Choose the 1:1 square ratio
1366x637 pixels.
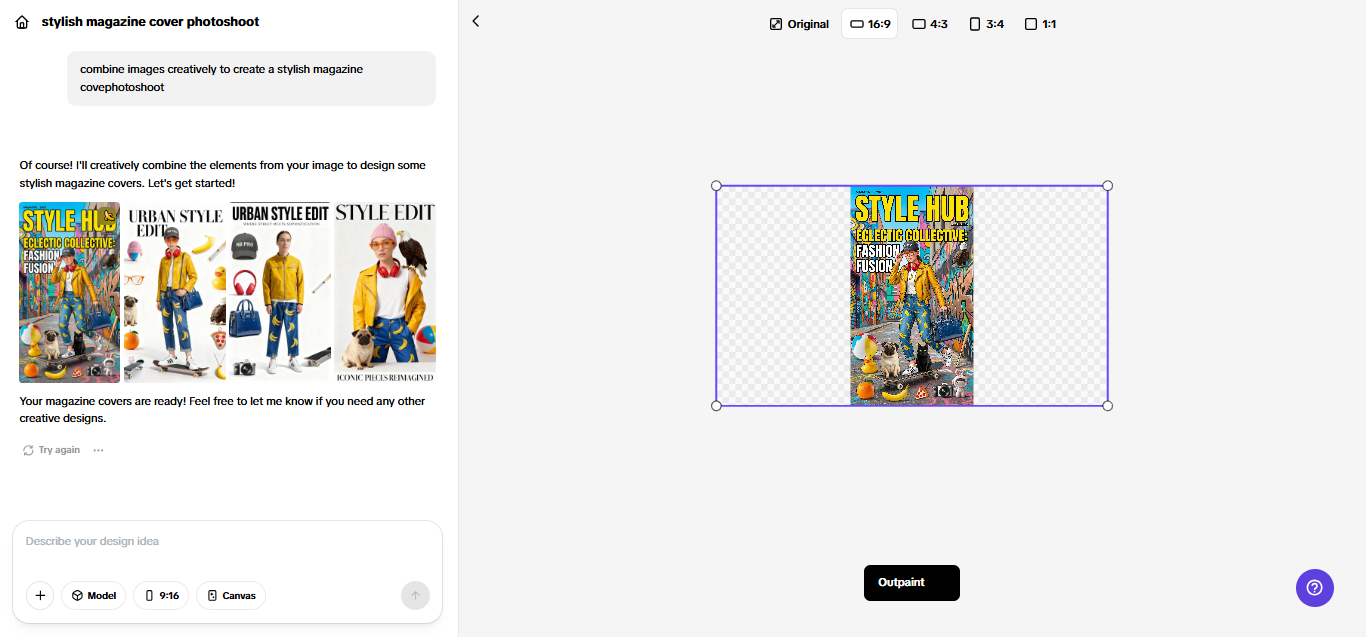tap(1041, 24)
